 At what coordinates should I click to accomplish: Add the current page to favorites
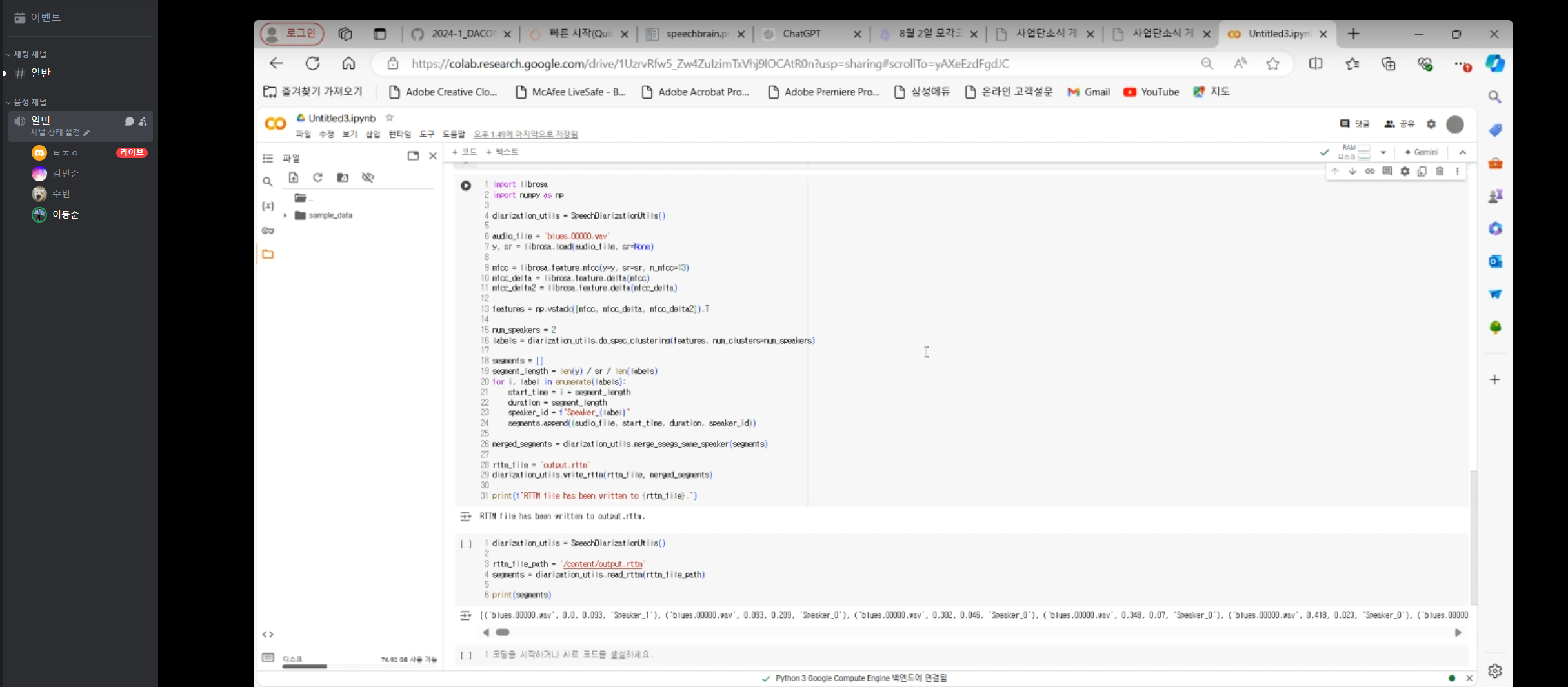(1272, 63)
